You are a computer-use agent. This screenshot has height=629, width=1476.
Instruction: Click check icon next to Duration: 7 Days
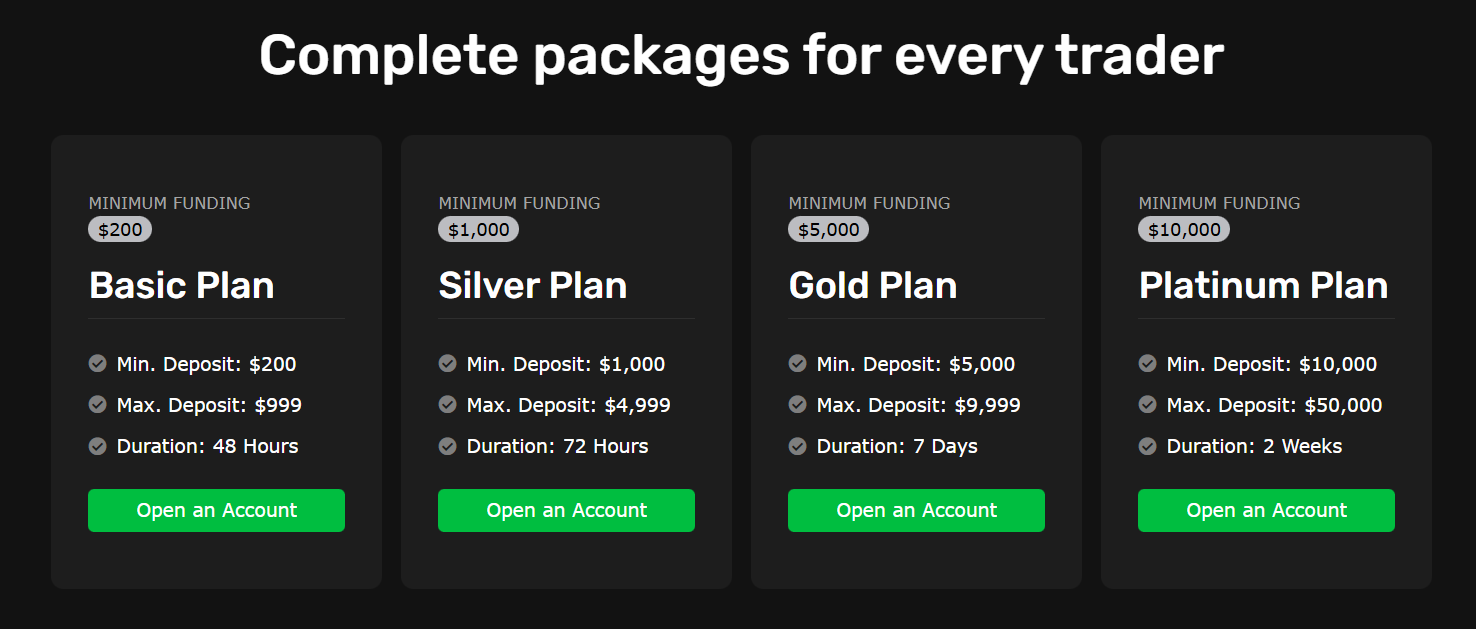tap(797, 446)
